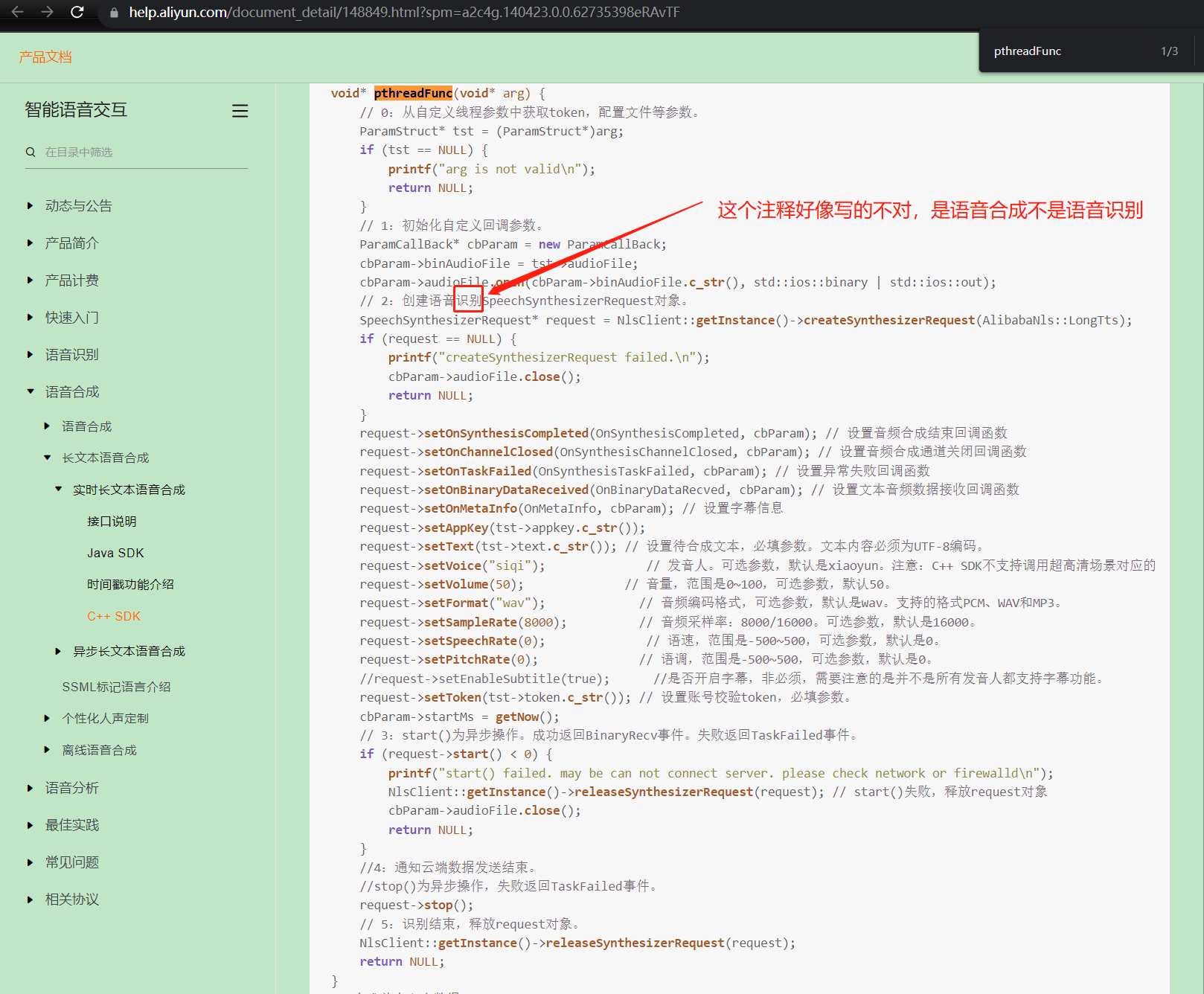1204x994 pixels.
Task: Expand the 快速入门 arrow
Action: tap(30, 317)
